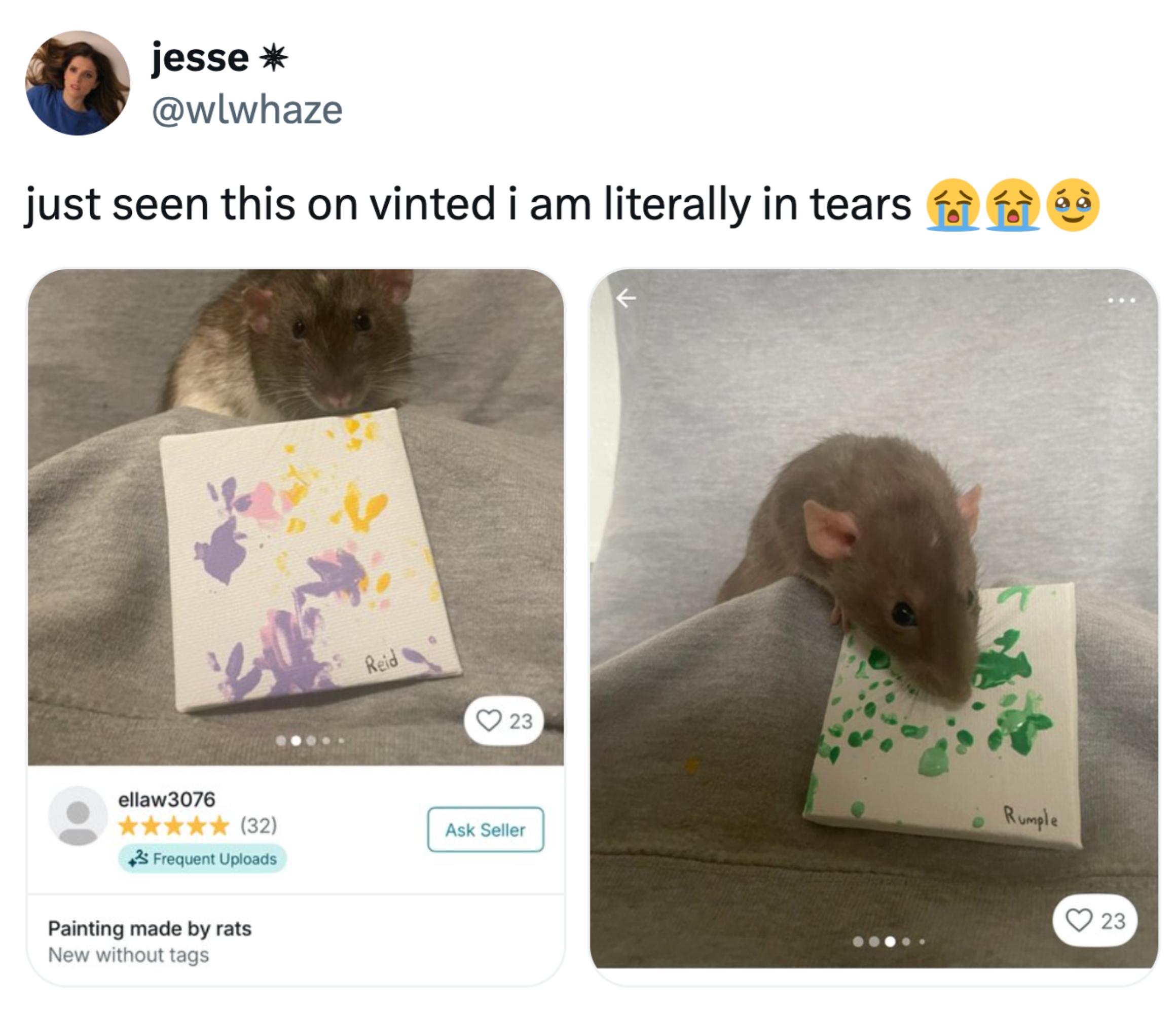Open the Reid rat painting photo
Image resolution: width=1176 pixels, height=1014 pixels.
(x=296, y=517)
